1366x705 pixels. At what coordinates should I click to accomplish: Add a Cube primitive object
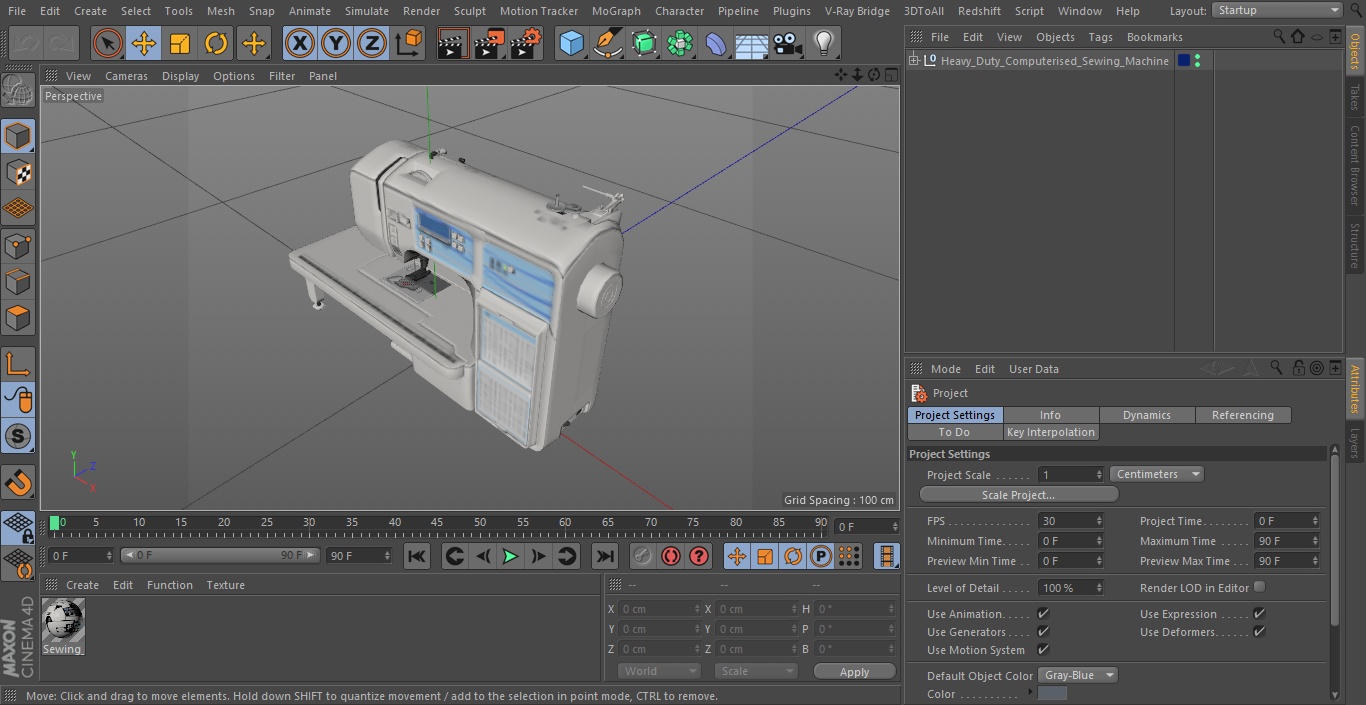click(x=571, y=43)
